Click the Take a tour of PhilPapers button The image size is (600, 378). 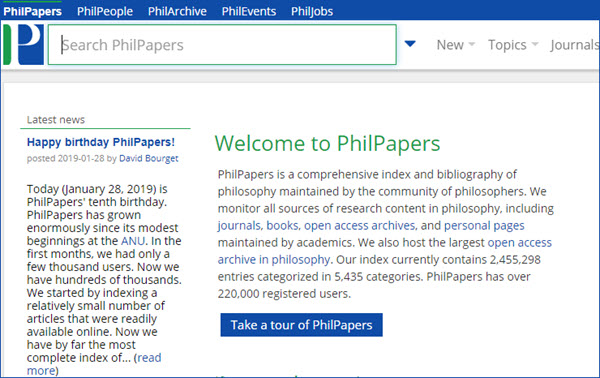301,325
